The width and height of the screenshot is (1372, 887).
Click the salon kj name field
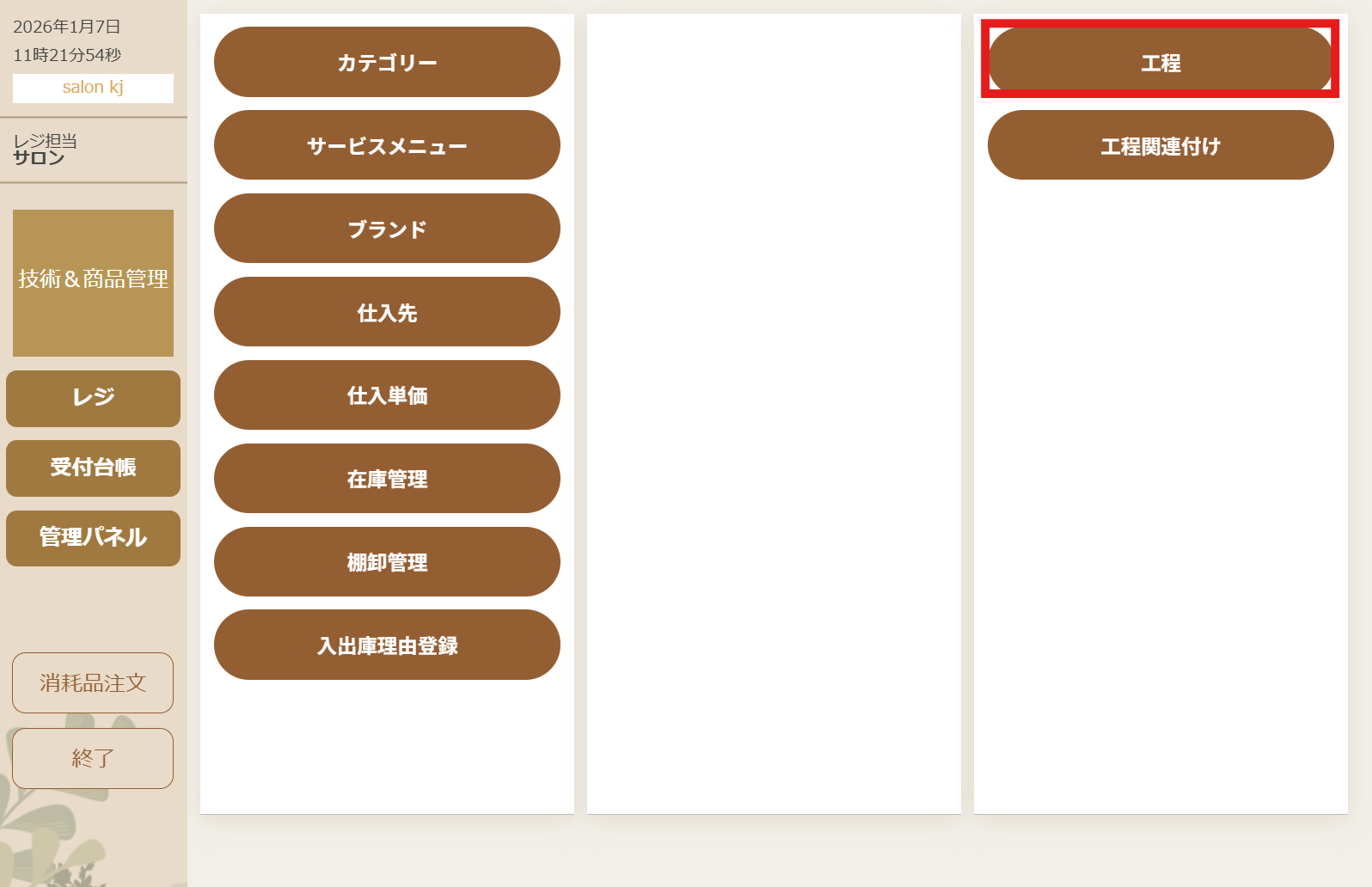pyautogui.click(x=93, y=88)
